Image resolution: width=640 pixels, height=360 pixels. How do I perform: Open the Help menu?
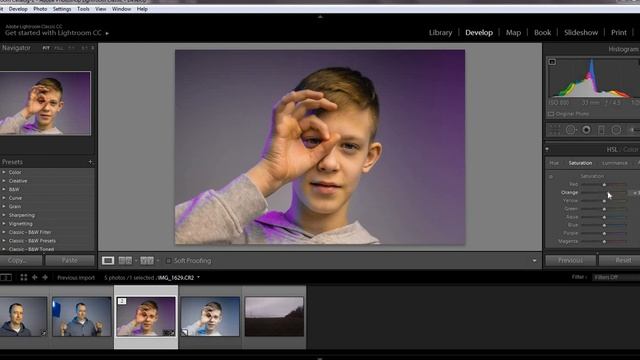click(142, 9)
